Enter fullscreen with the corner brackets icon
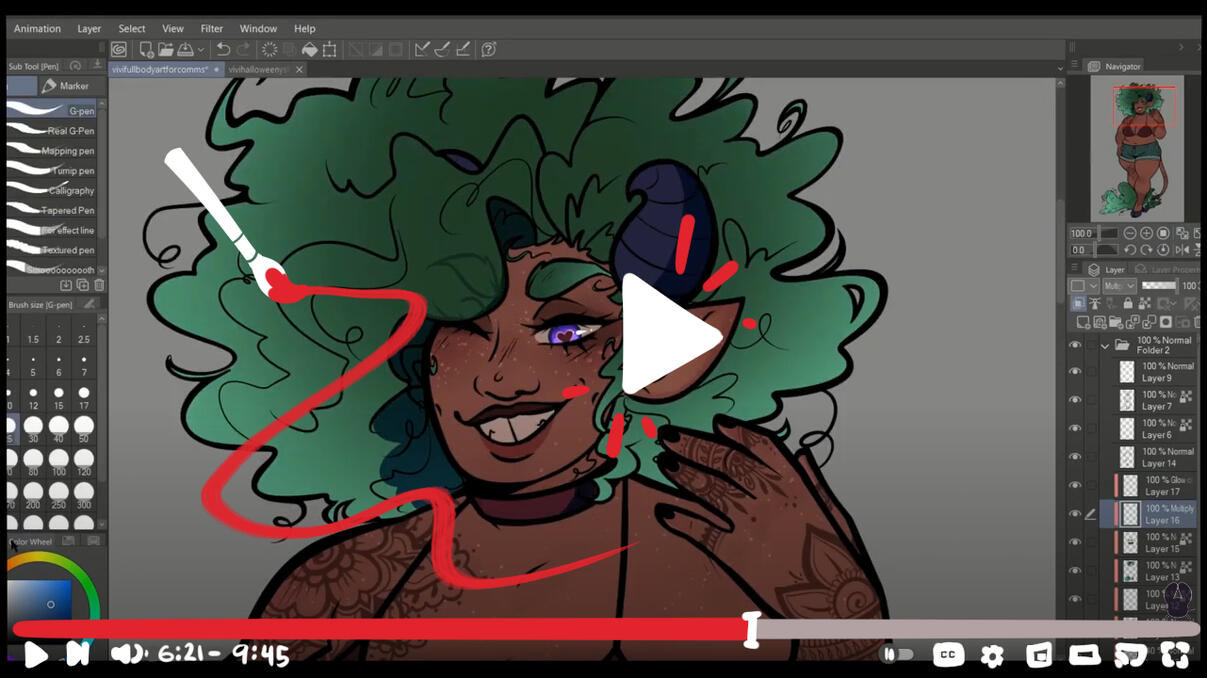The width and height of the screenshot is (1207, 678). click(x=1175, y=655)
